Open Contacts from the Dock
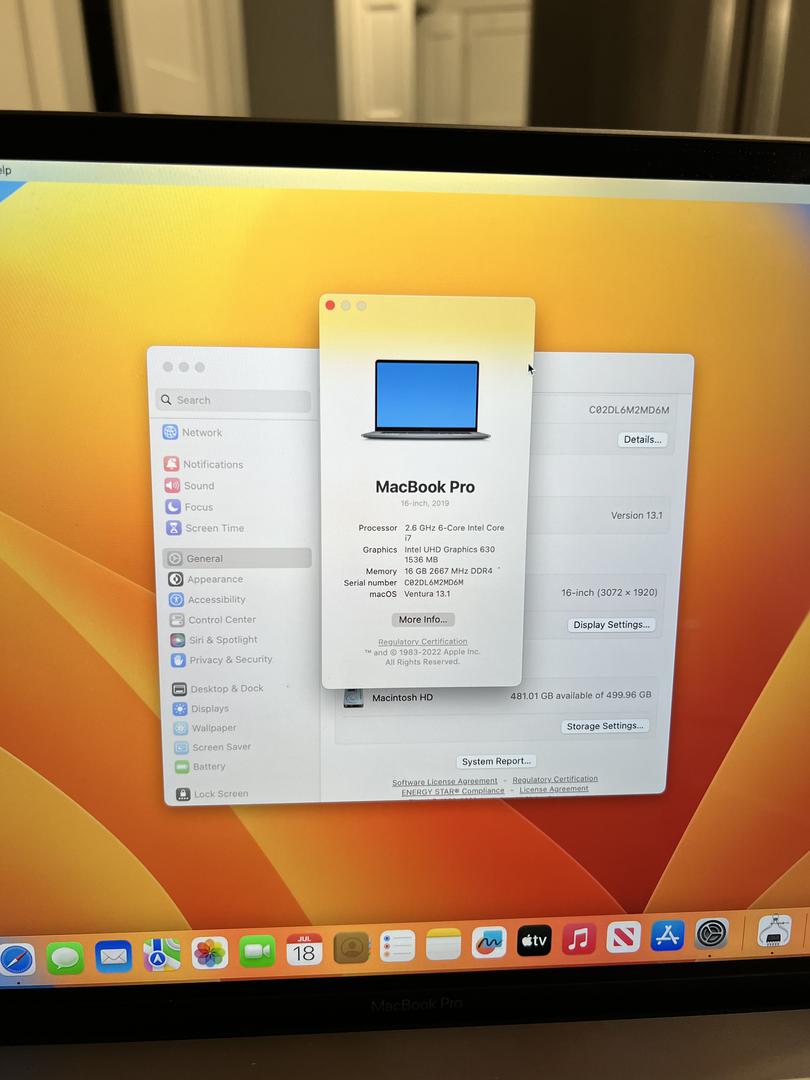810x1080 pixels. (x=351, y=948)
